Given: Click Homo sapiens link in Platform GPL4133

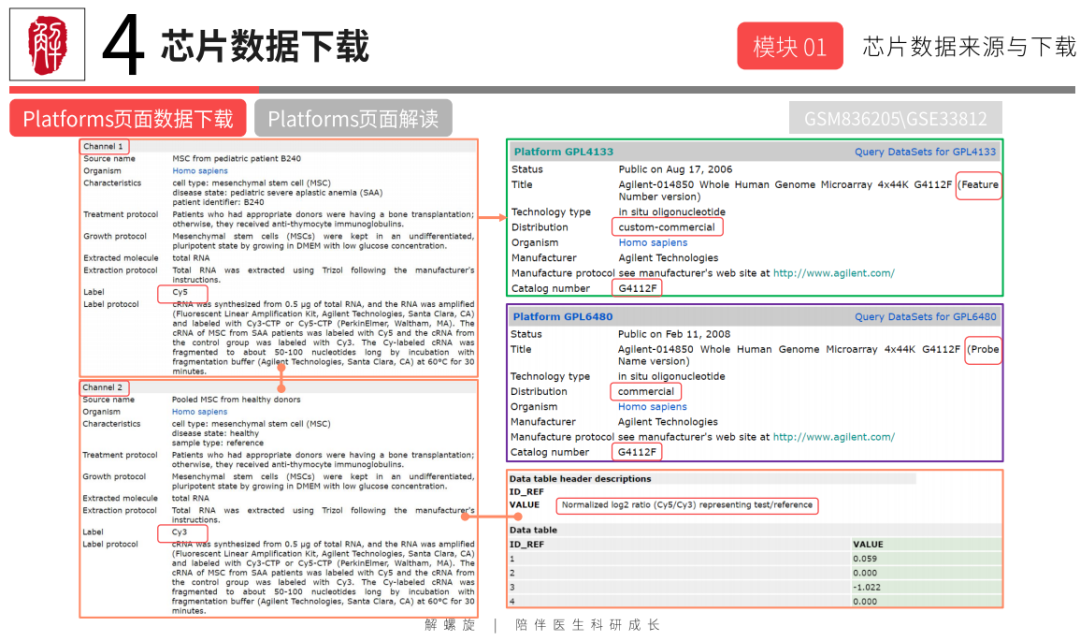Looking at the screenshot, I should pos(653,242).
